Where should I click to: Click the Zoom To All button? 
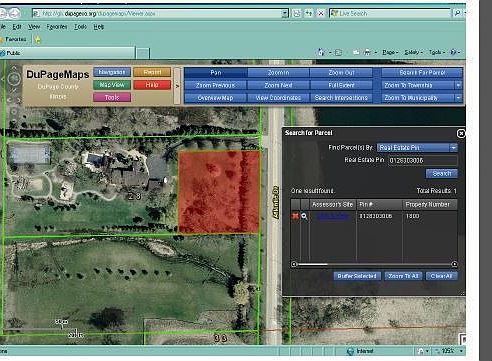pos(403,276)
